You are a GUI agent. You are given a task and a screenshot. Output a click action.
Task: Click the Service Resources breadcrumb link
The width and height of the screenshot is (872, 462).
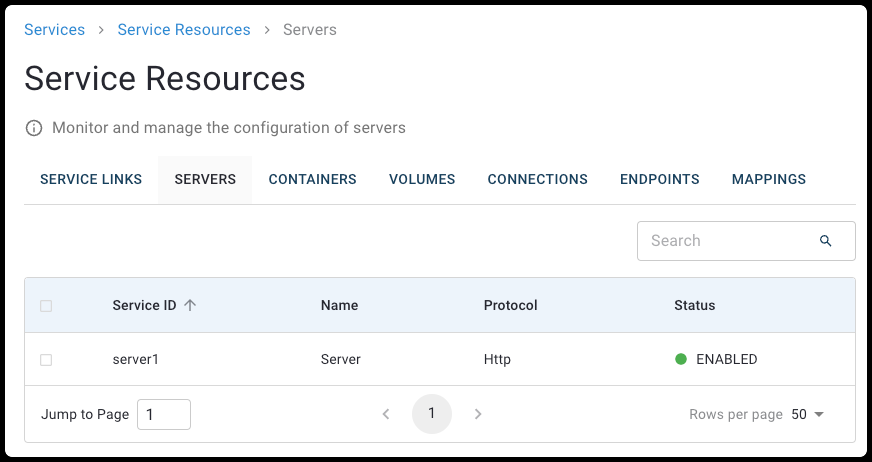(184, 30)
